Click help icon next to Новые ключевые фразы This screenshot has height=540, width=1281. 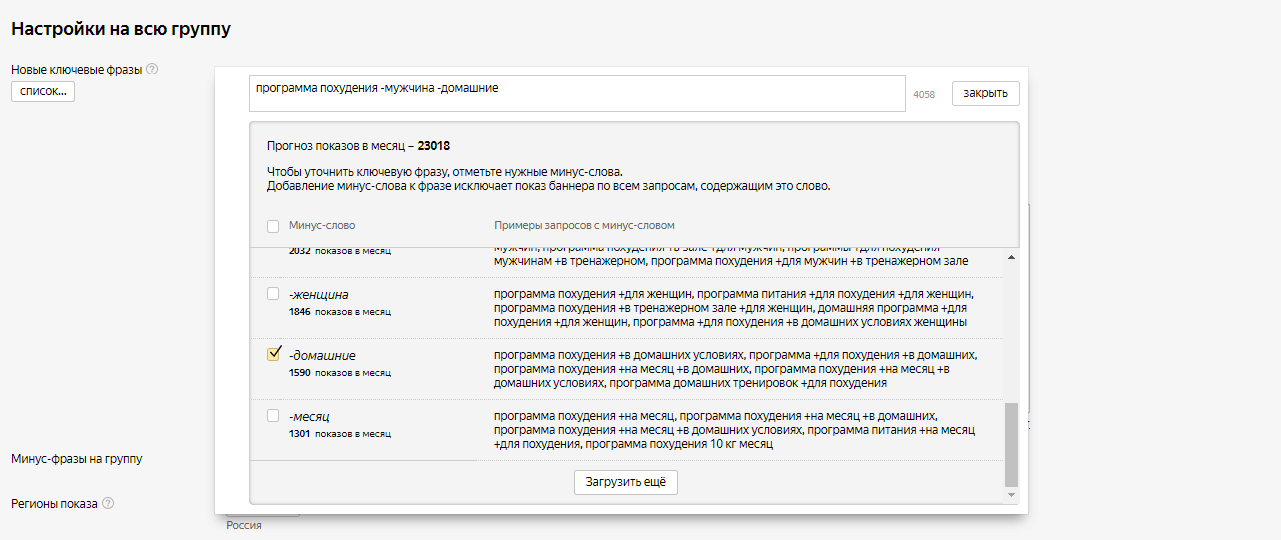pyautogui.click(x=153, y=70)
